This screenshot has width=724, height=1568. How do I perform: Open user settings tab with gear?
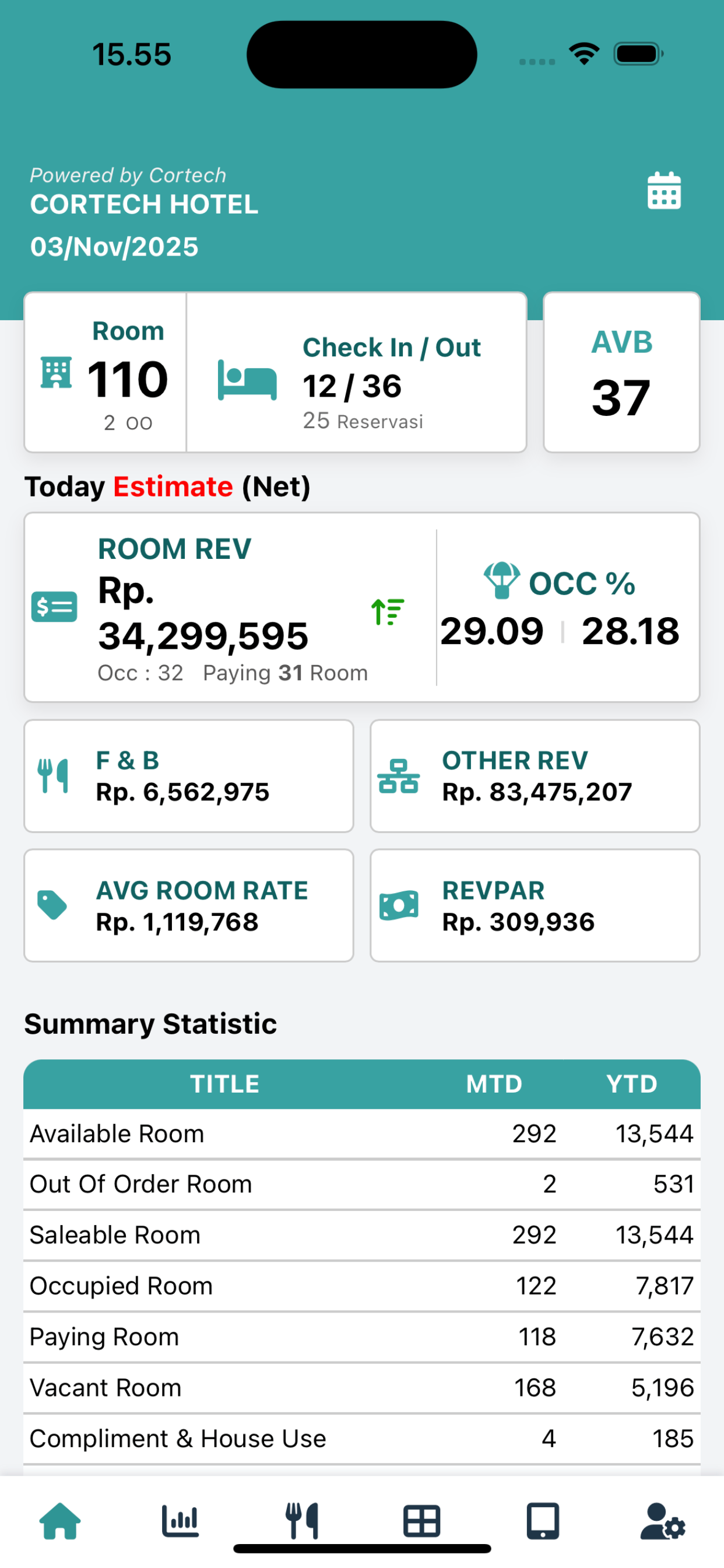663,1521
